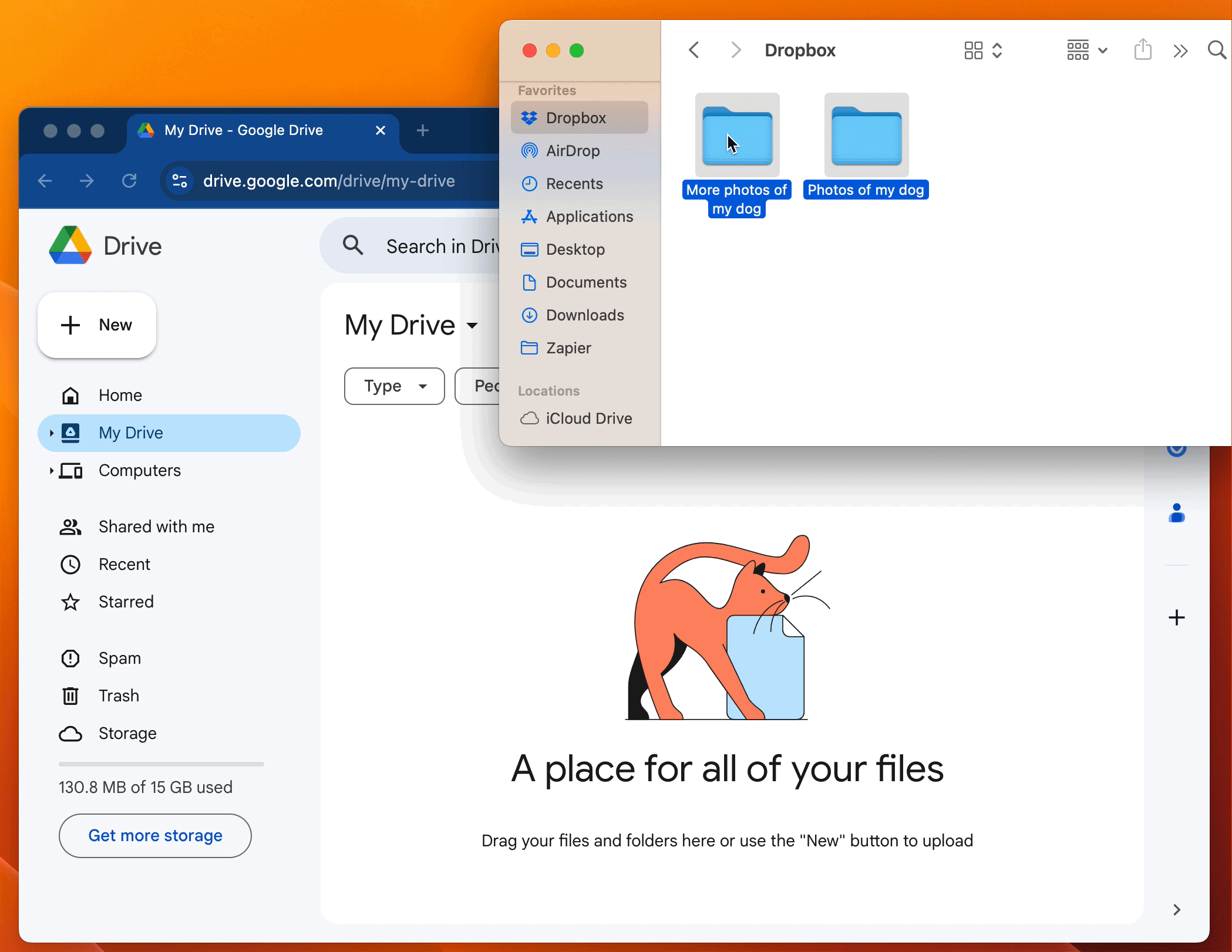Screen dimensions: 1232x952
Task: Open Finder search magnifier
Action: pyautogui.click(x=1217, y=50)
